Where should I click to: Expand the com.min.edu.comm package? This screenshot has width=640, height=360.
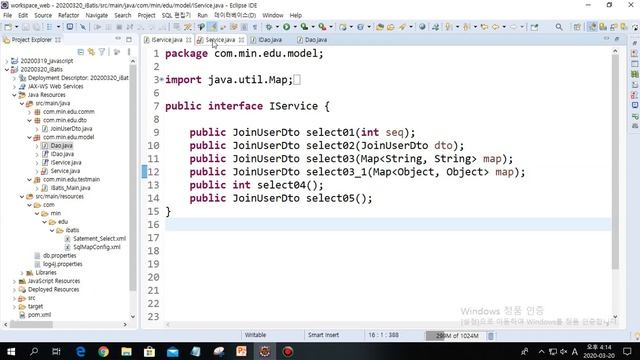tap(29, 112)
